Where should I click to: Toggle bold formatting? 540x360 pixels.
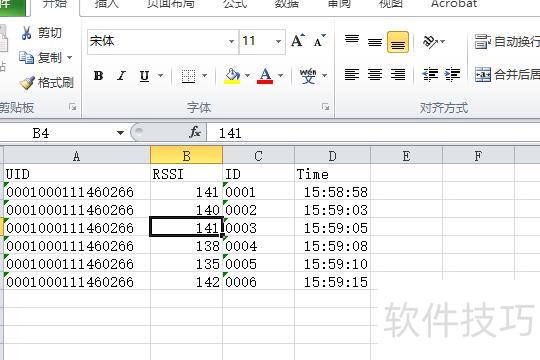coord(98,75)
